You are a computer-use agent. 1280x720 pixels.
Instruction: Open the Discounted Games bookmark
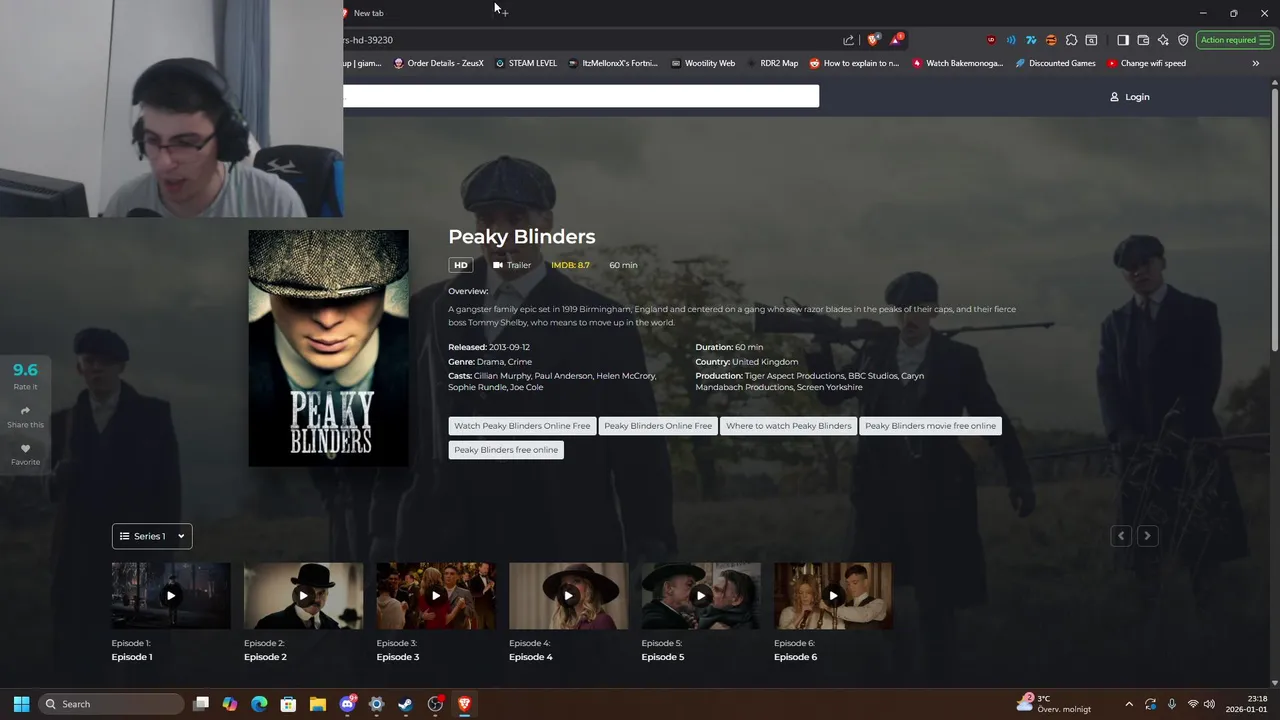click(1055, 63)
